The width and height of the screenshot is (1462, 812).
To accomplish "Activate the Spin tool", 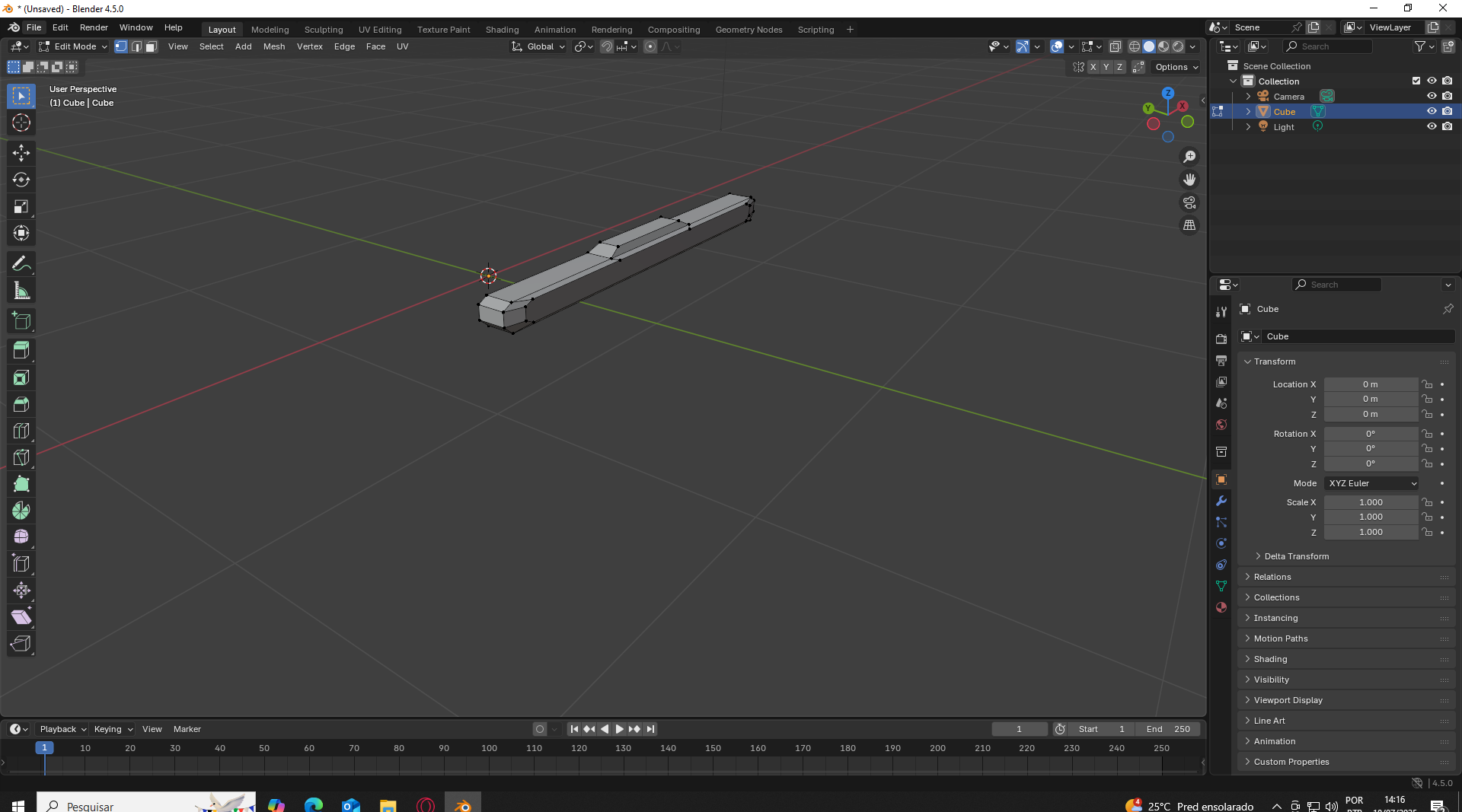I will [21, 511].
